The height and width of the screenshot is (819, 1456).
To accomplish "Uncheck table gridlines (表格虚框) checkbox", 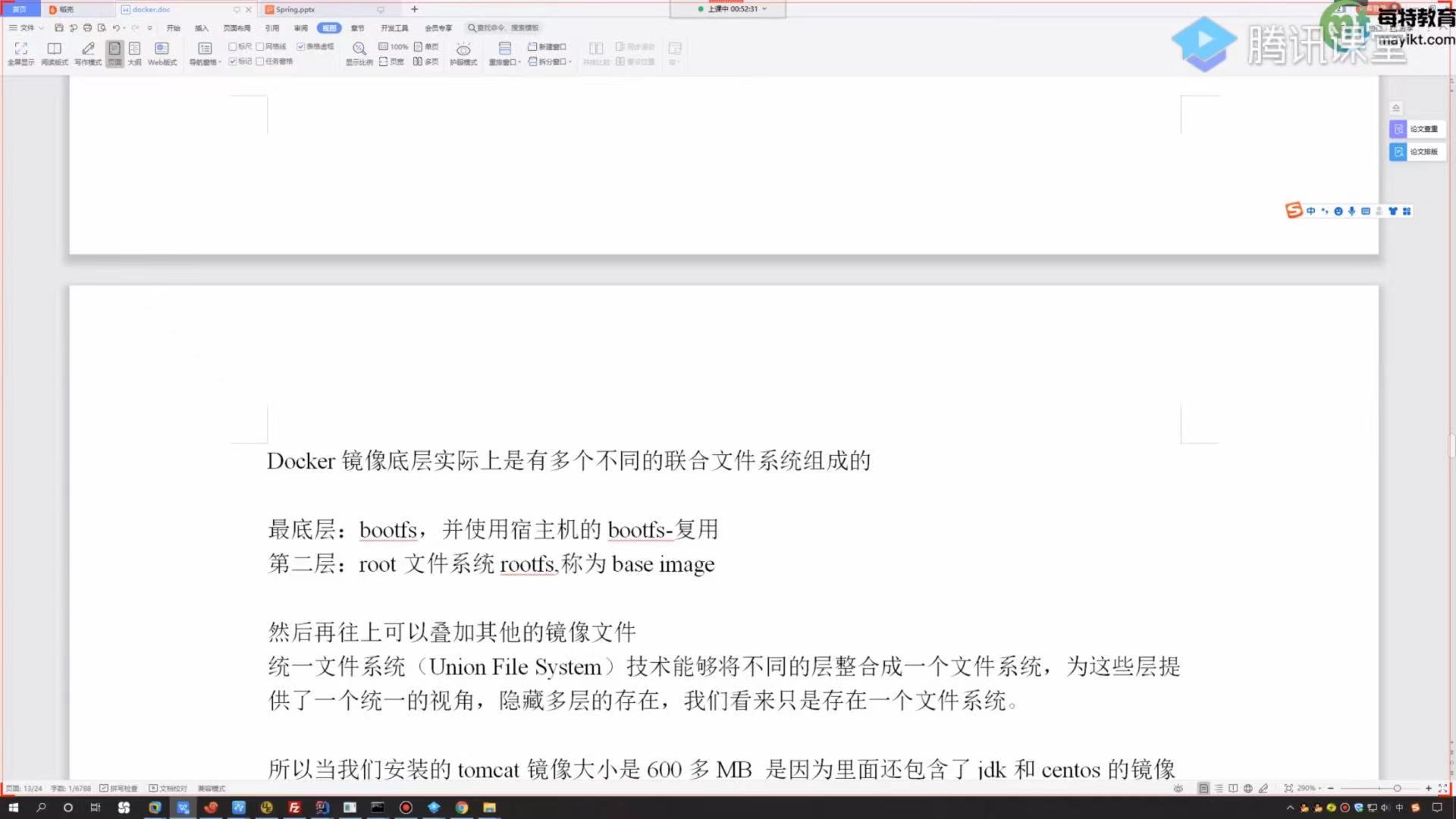I will (x=301, y=46).
